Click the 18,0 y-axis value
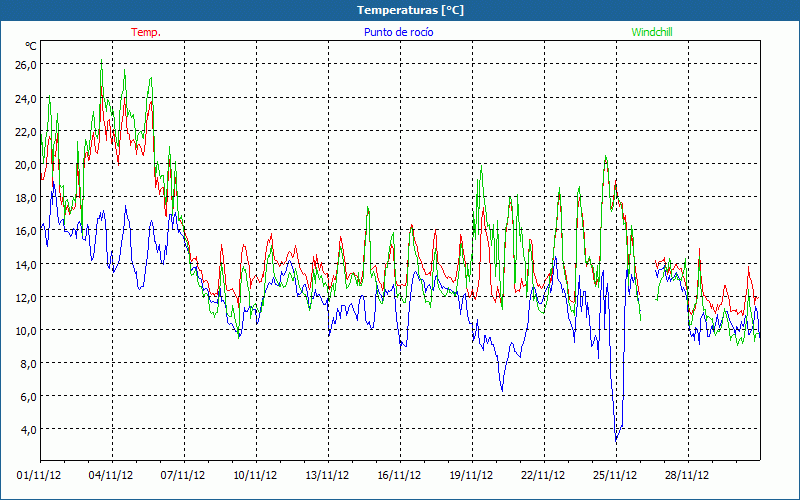The height and width of the screenshot is (500, 800). [x=26, y=198]
